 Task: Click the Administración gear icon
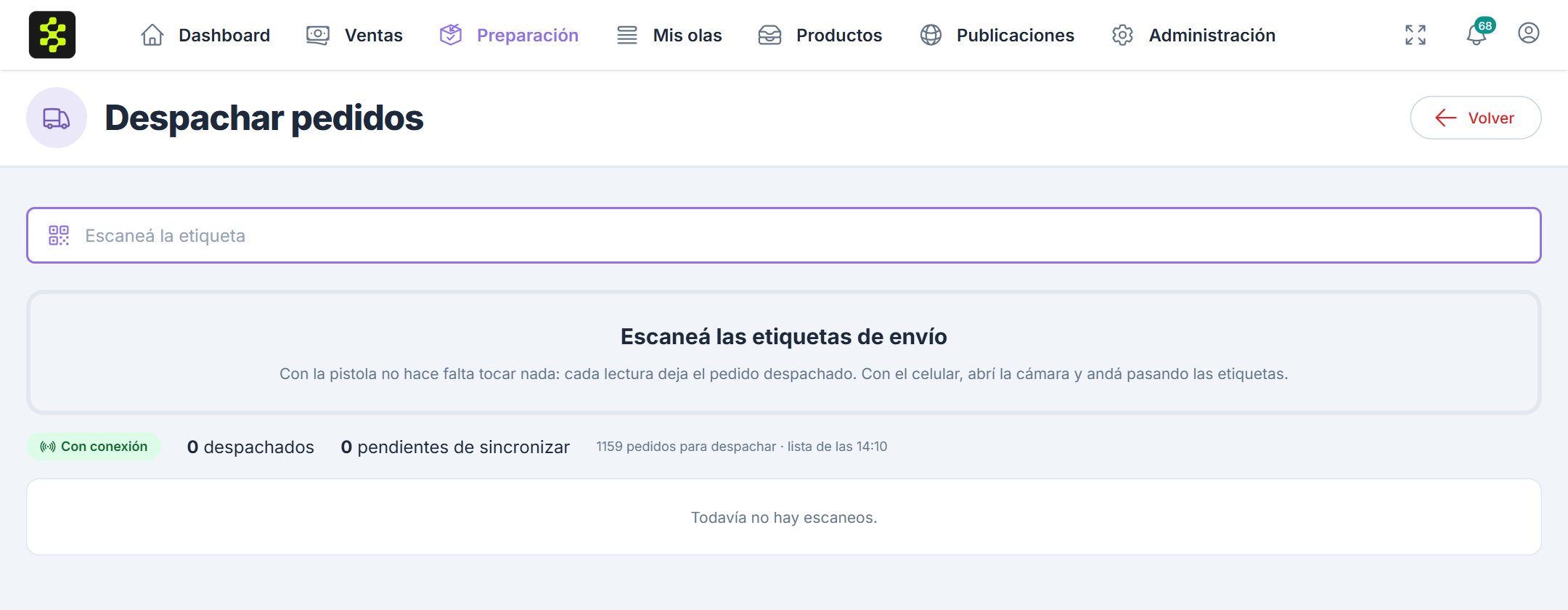(x=1122, y=35)
